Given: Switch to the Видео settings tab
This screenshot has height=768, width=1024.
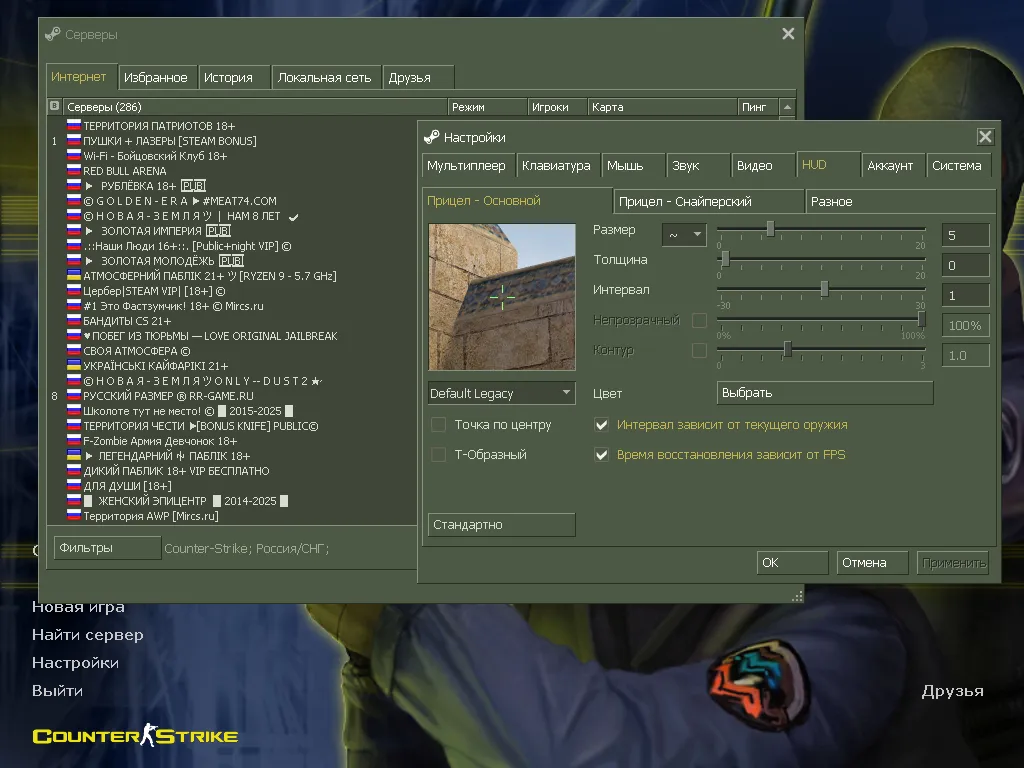Looking at the screenshot, I should (x=754, y=166).
